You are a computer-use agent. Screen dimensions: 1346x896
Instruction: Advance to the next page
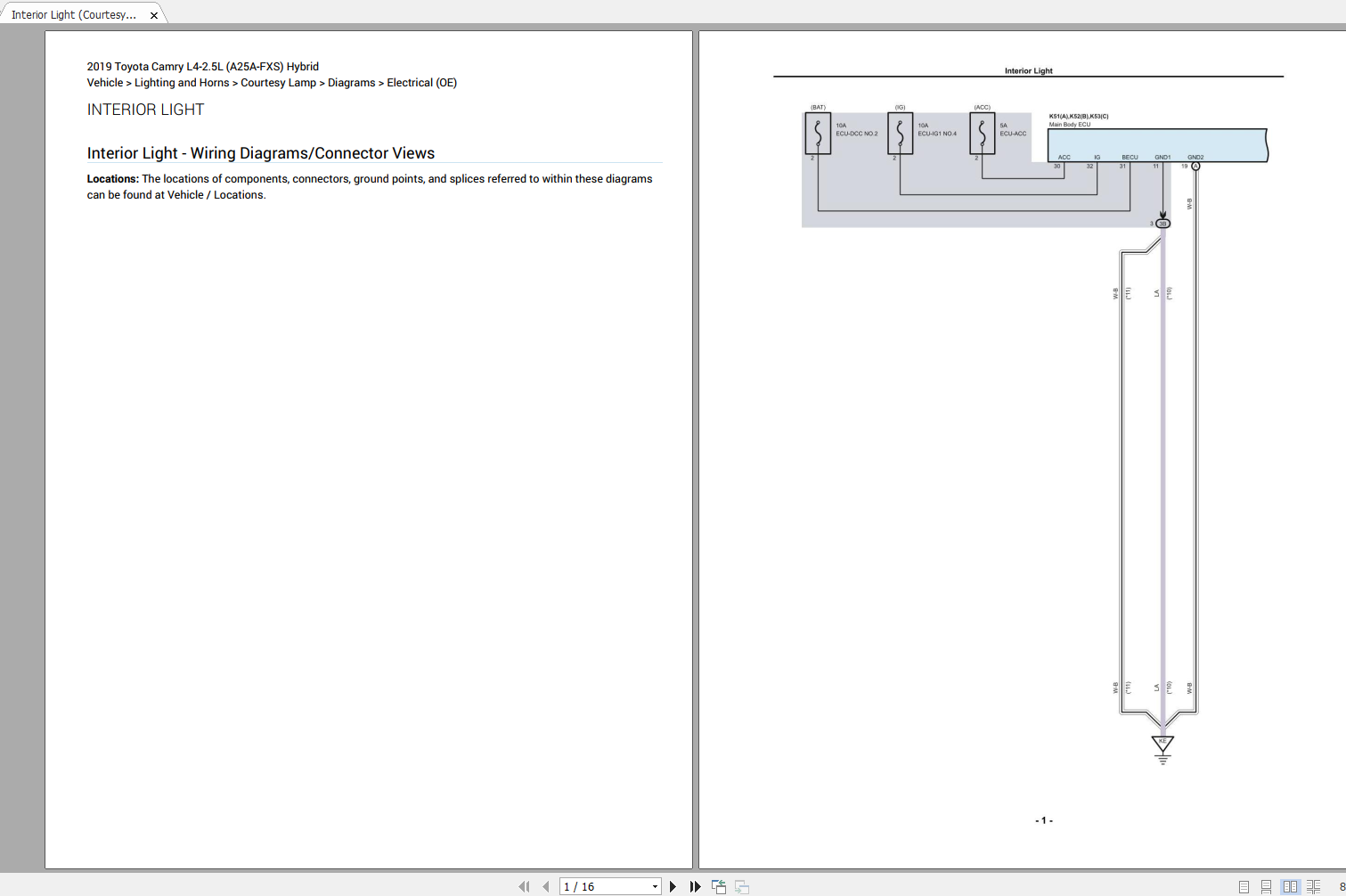673,886
